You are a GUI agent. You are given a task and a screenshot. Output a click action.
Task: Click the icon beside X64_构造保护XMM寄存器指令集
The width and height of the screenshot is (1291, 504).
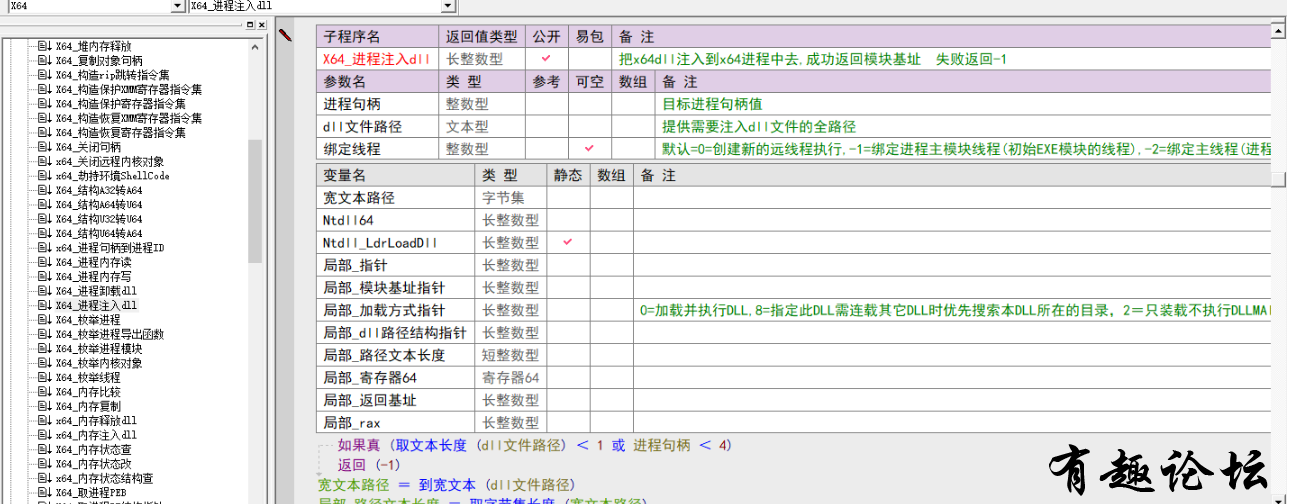pyautogui.click(x=44, y=89)
